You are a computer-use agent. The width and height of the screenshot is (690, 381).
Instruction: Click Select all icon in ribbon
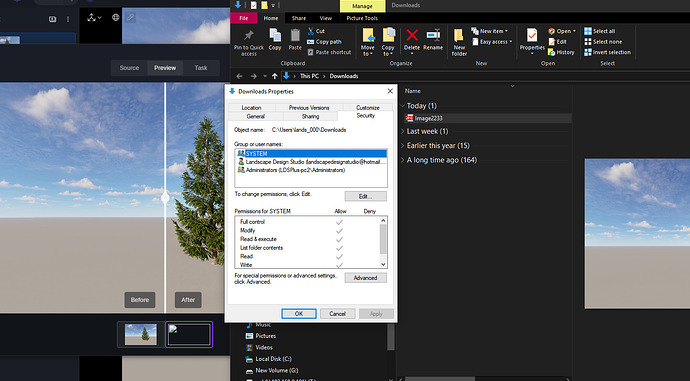click(588, 31)
